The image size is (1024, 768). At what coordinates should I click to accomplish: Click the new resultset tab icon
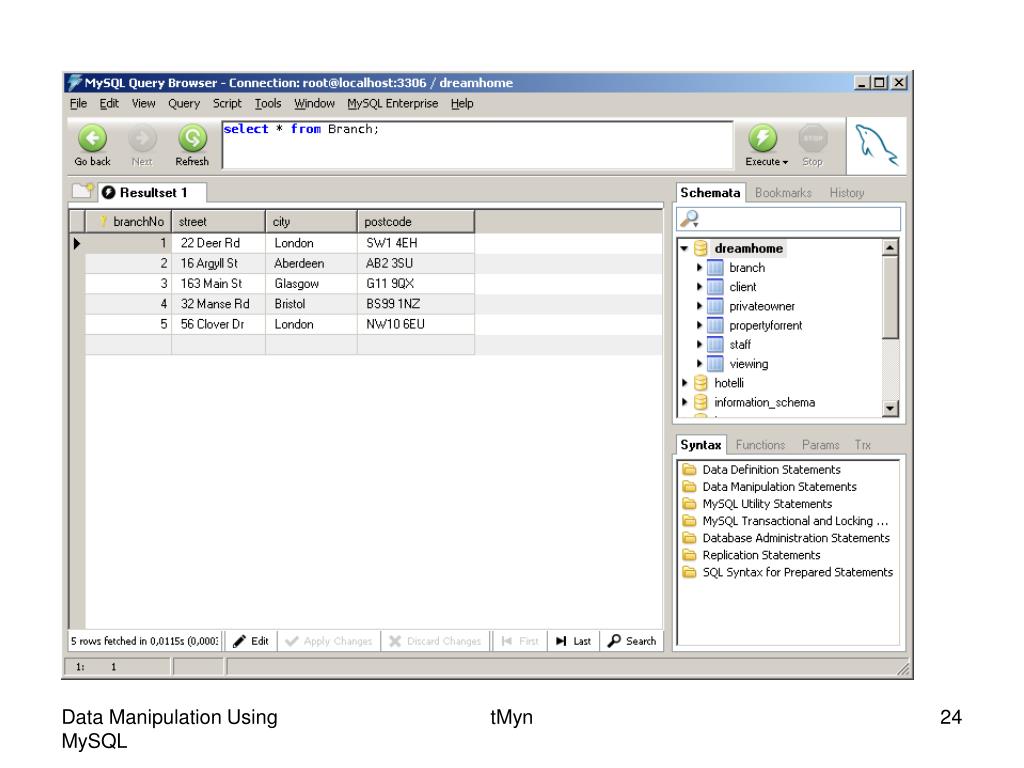click(83, 191)
